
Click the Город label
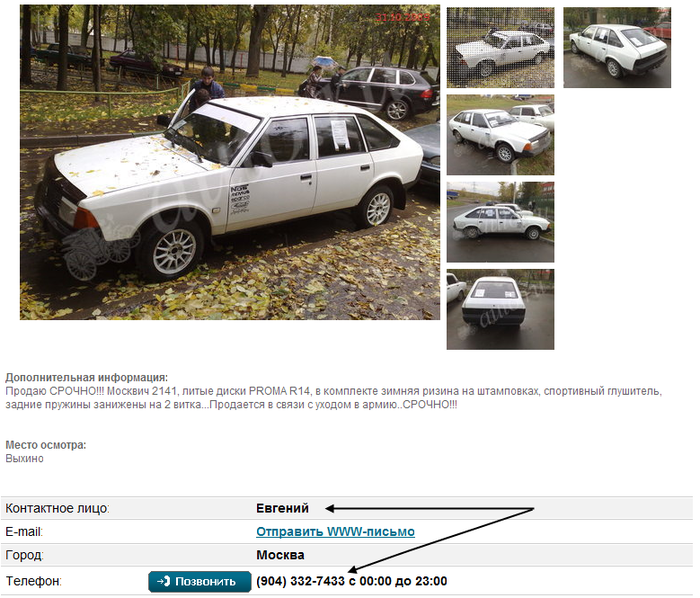25,555
